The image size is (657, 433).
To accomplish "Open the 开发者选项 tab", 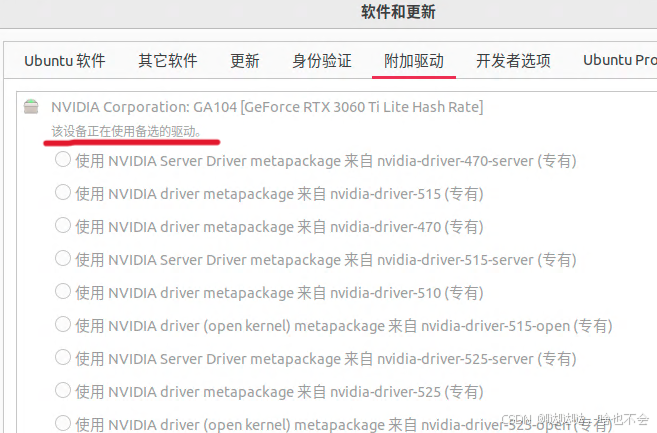I will pos(513,61).
